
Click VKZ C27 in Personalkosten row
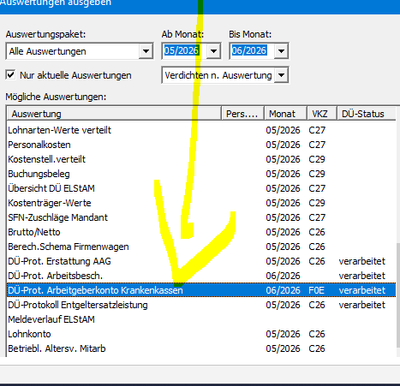pos(317,145)
